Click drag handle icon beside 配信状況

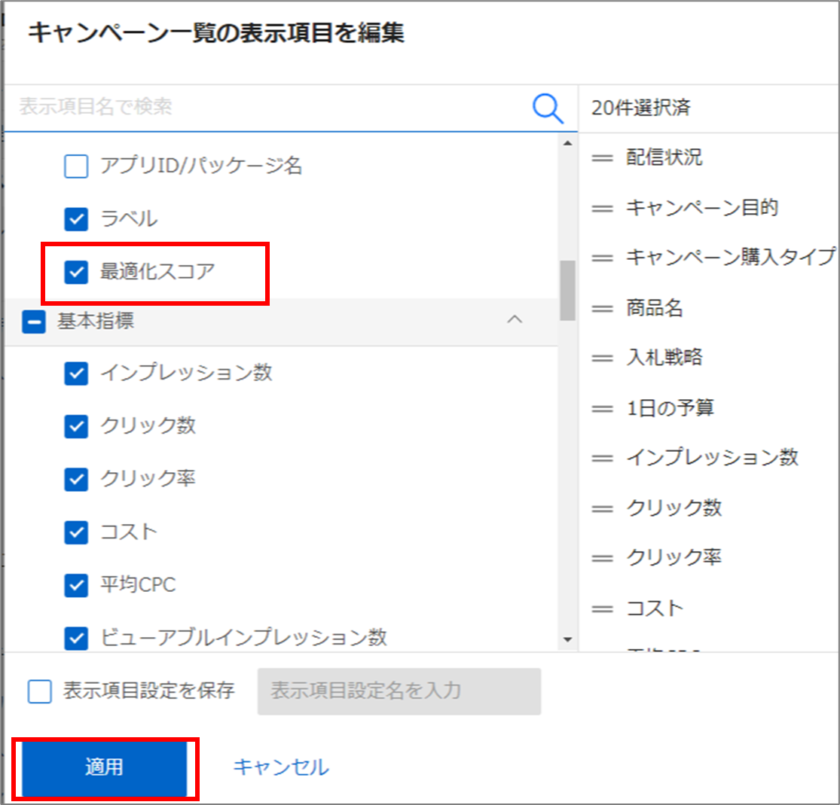click(x=602, y=157)
